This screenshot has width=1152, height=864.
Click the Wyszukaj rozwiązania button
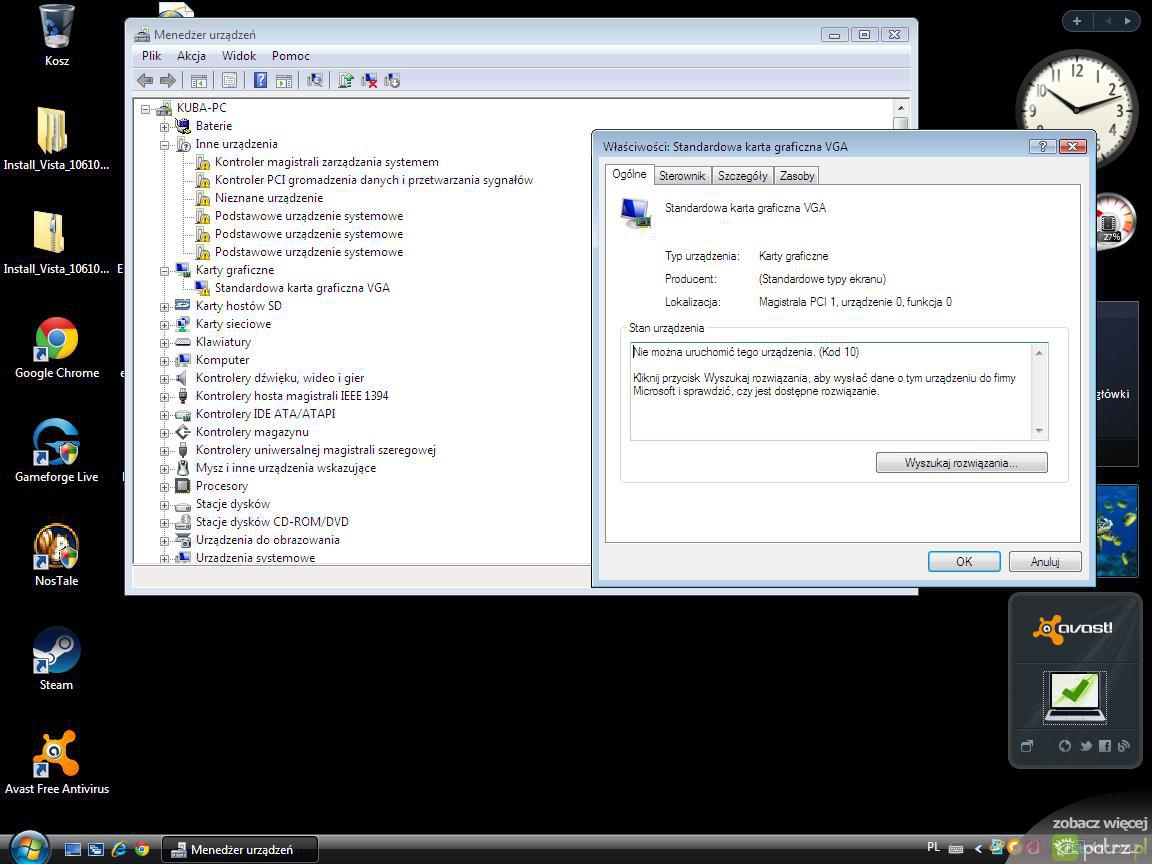[961, 463]
